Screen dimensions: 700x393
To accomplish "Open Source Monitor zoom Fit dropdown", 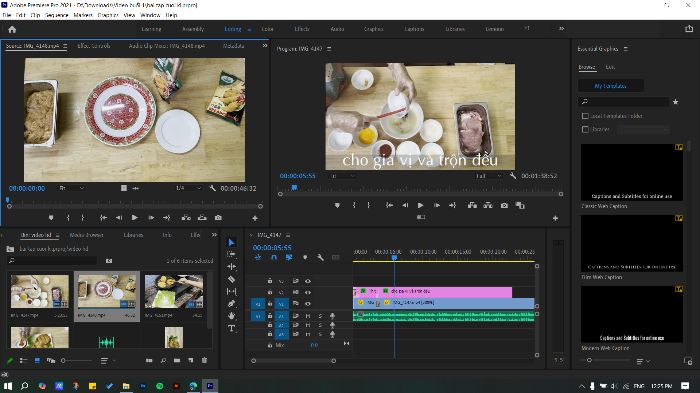I will [x=71, y=188].
